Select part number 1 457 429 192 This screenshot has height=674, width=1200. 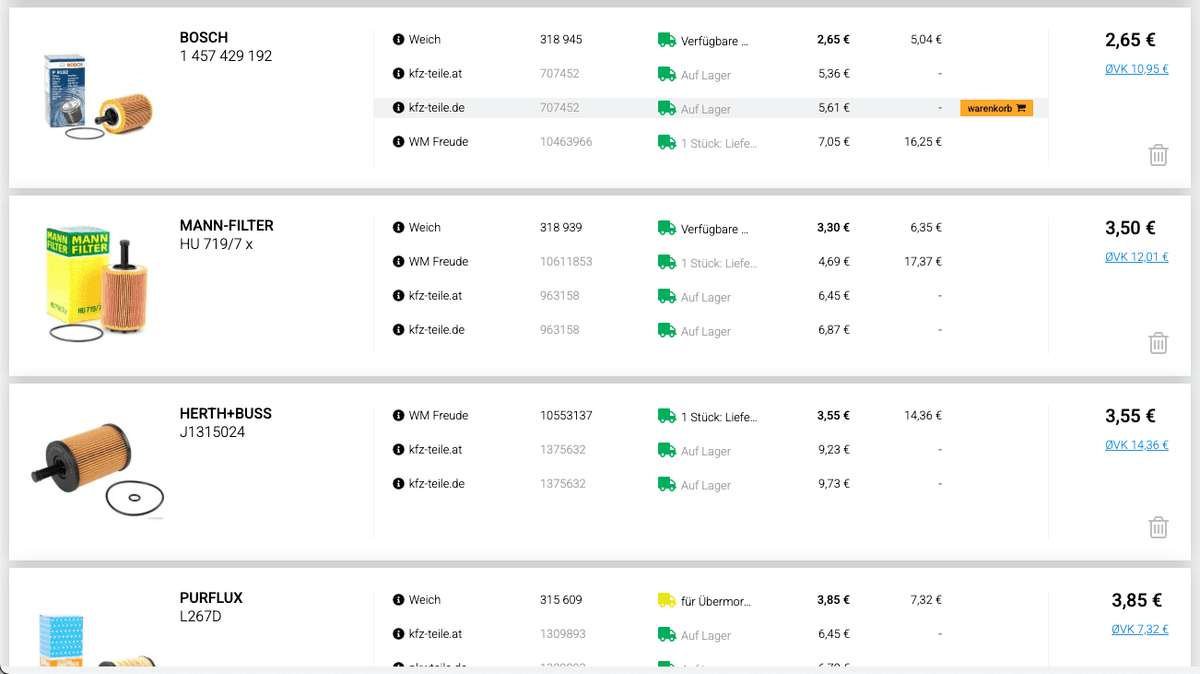click(x=226, y=56)
